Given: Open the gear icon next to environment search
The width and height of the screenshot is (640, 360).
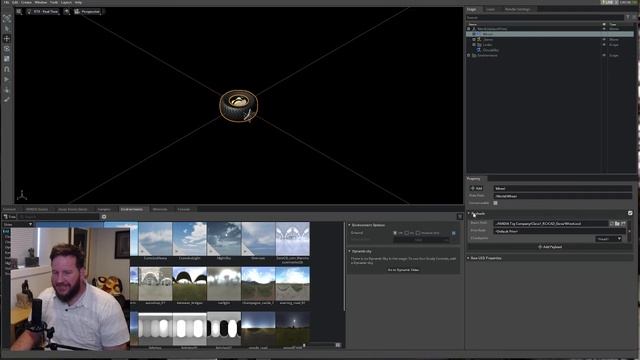Looking at the screenshot, I should coord(104,217).
